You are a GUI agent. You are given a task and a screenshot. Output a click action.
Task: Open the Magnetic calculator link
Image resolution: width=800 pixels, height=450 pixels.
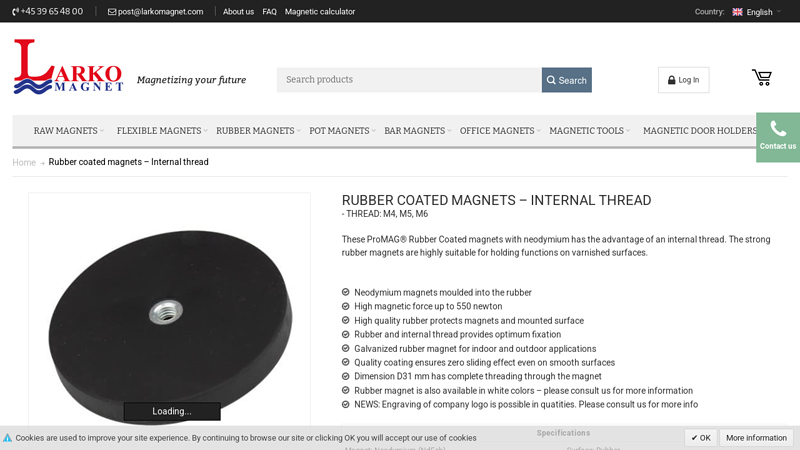[320, 12]
